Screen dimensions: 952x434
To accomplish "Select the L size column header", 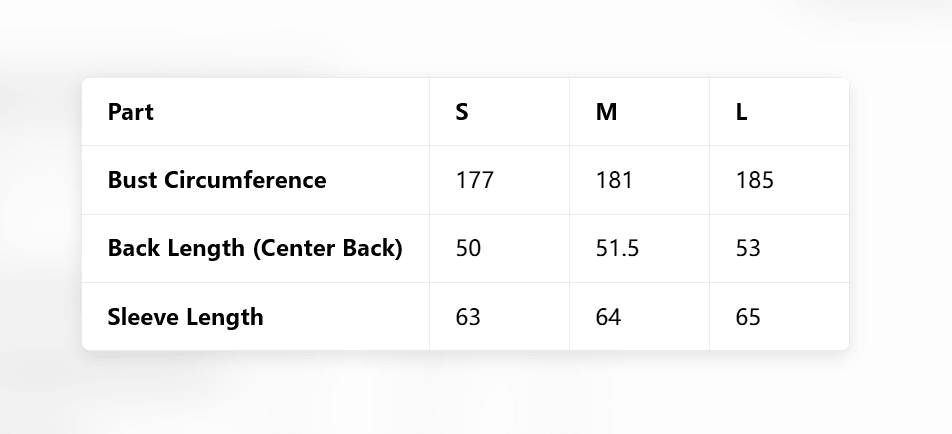I will (x=742, y=112).
